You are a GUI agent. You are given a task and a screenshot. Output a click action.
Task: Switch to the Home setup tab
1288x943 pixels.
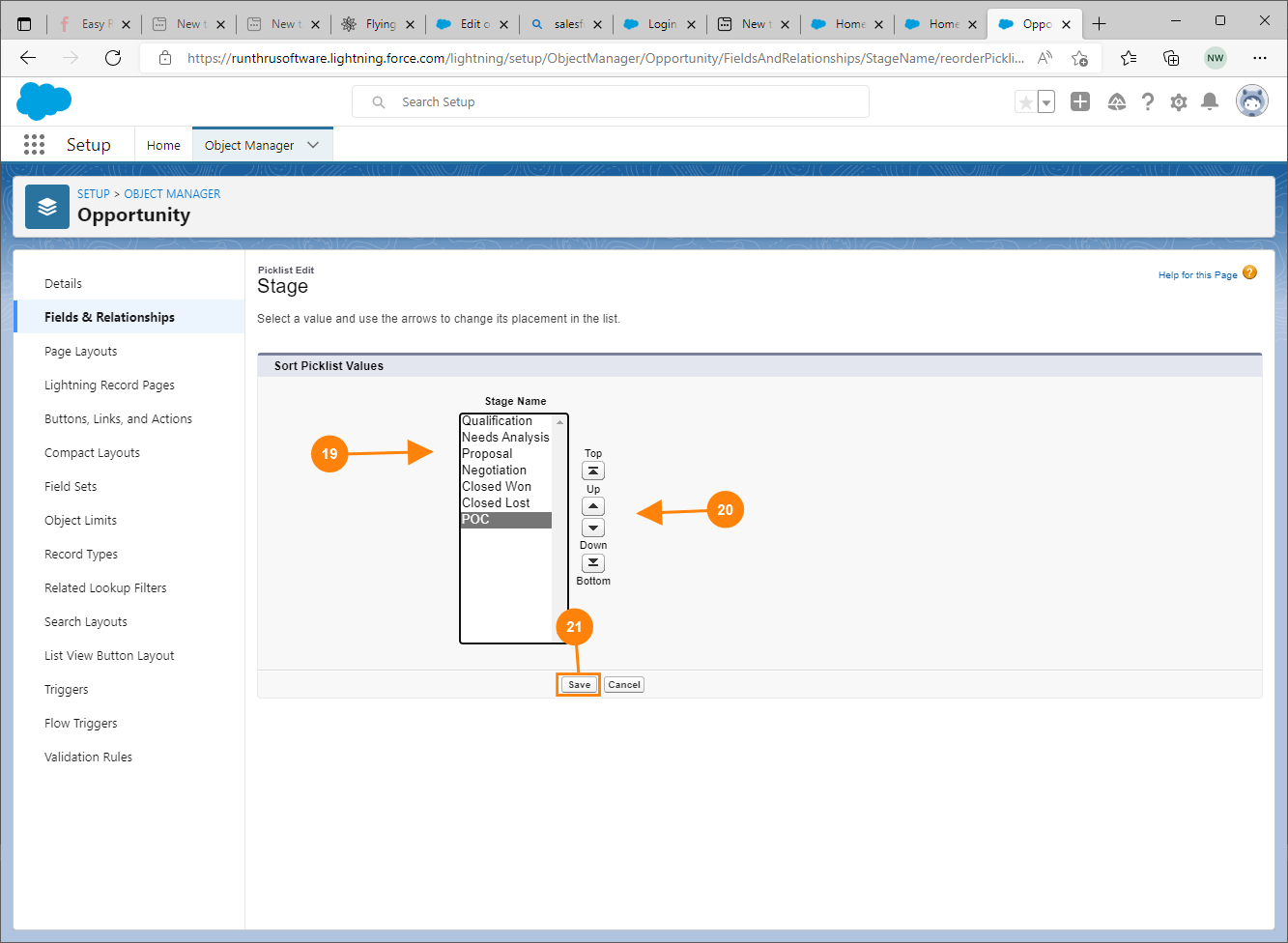163,145
